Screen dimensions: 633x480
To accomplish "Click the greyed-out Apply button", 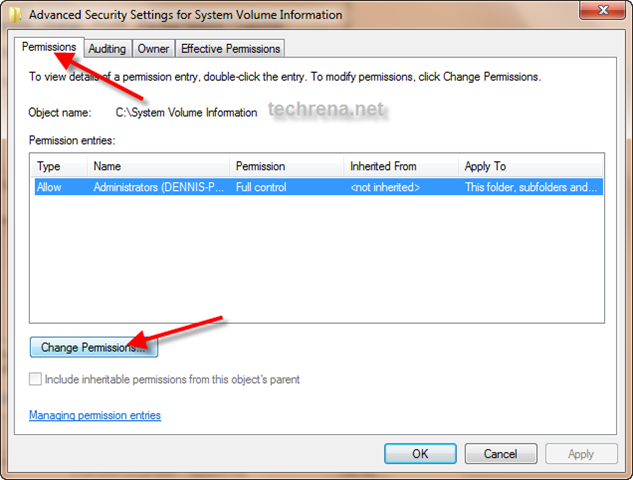I will pyautogui.click(x=581, y=453).
